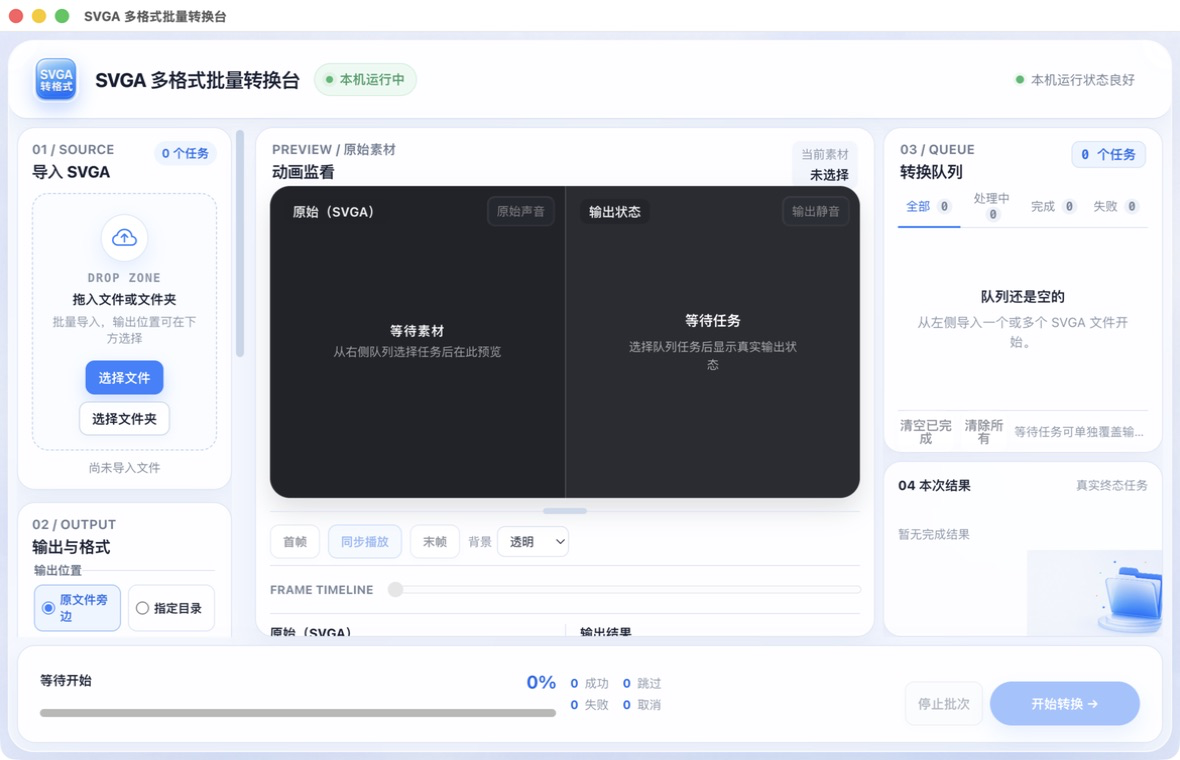
Task: Click the 成功 count in progress bar
Action: tap(589, 683)
